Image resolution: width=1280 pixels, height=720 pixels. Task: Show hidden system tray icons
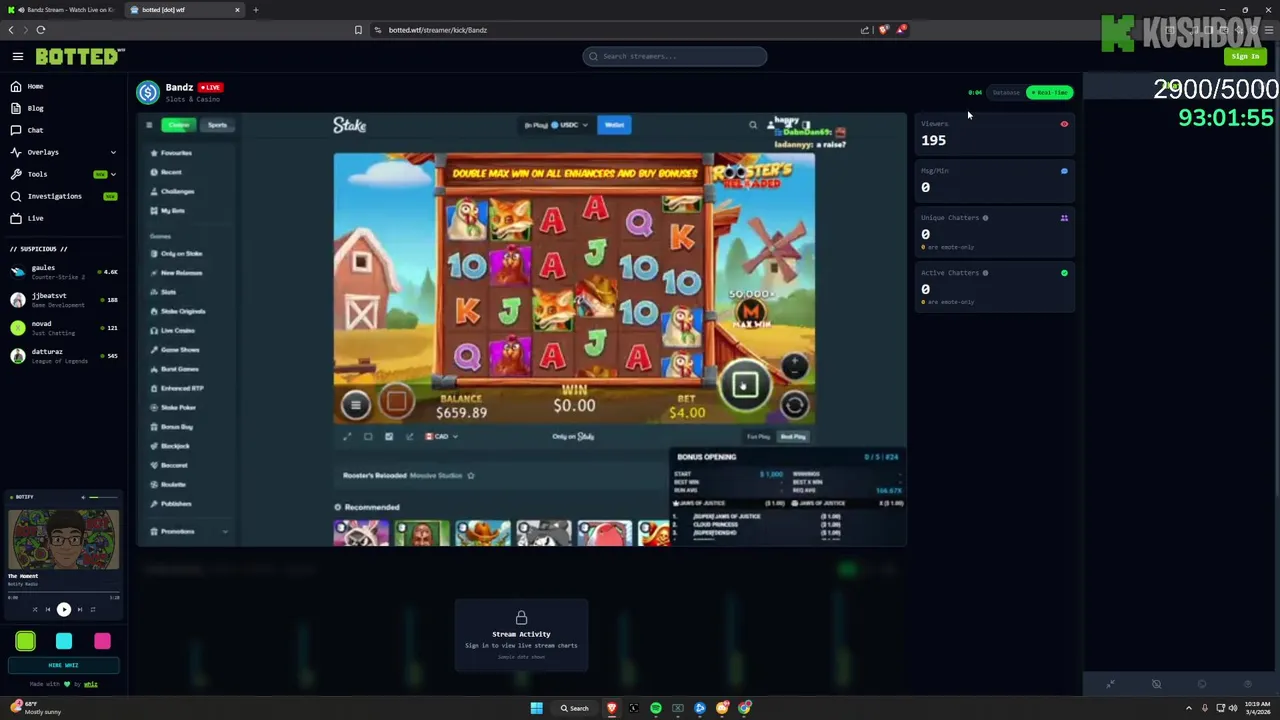coord(1189,708)
